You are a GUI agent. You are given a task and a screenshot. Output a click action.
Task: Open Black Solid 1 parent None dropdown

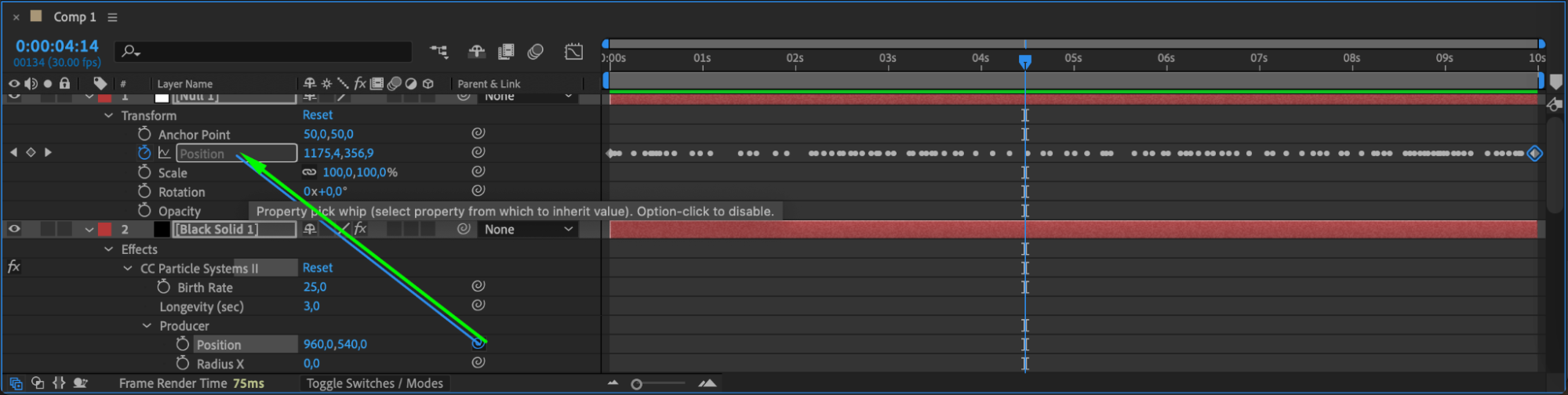coord(529,229)
